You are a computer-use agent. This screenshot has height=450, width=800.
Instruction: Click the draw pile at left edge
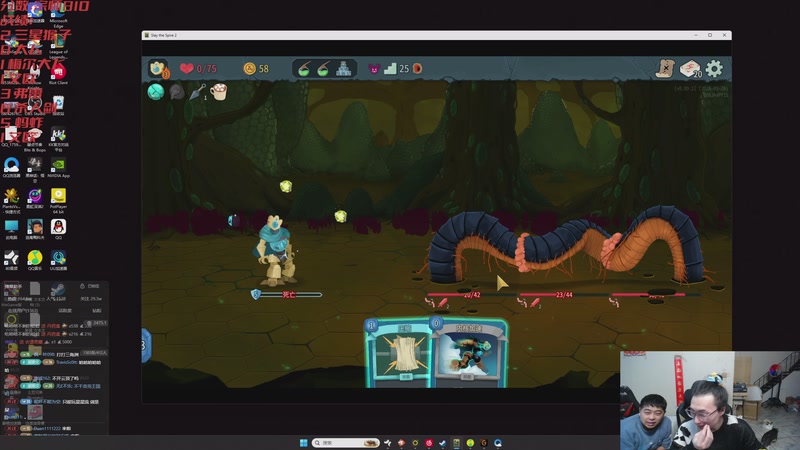pos(145,345)
